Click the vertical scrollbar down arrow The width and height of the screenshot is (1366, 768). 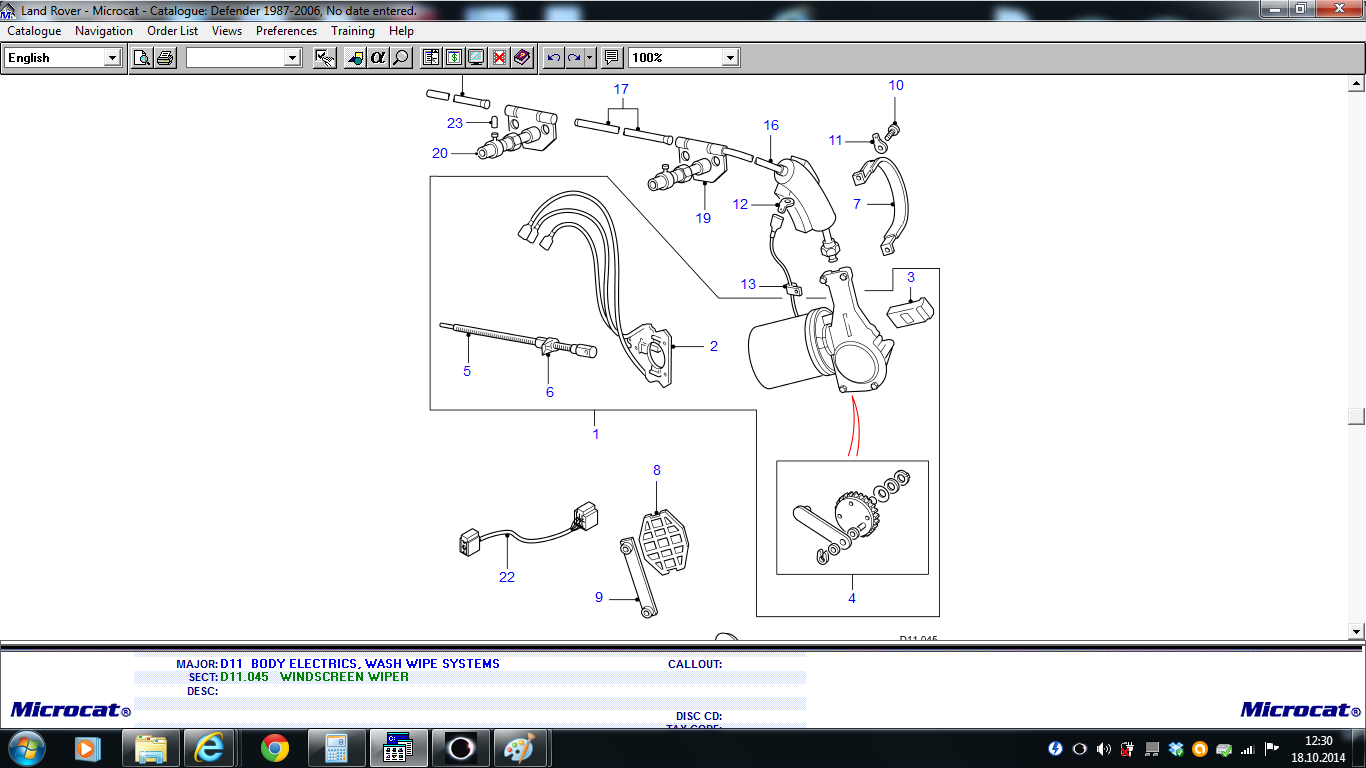[x=1356, y=631]
